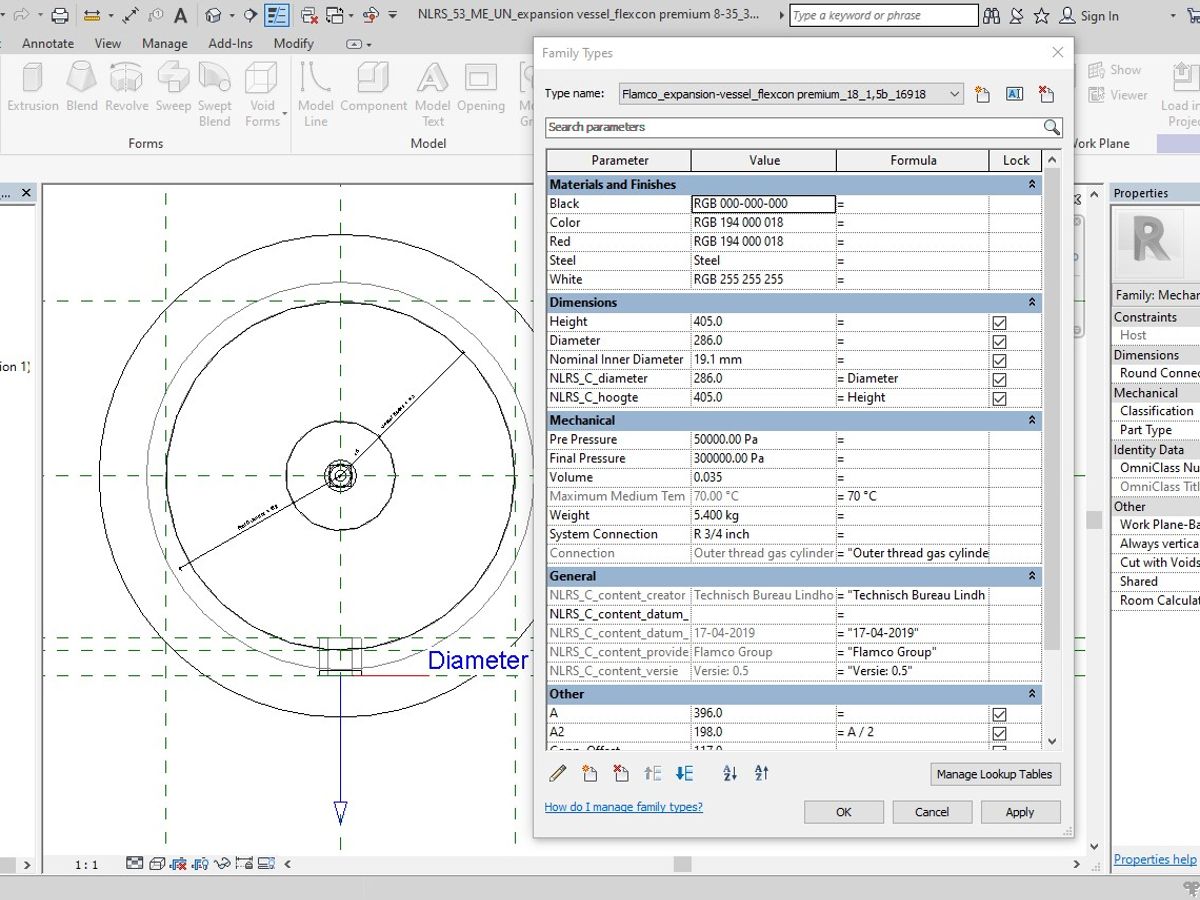Switch to the Annotate ribbon tab
Image resolution: width=1200 pixels, height=900 pixels.
click(48, 43)
